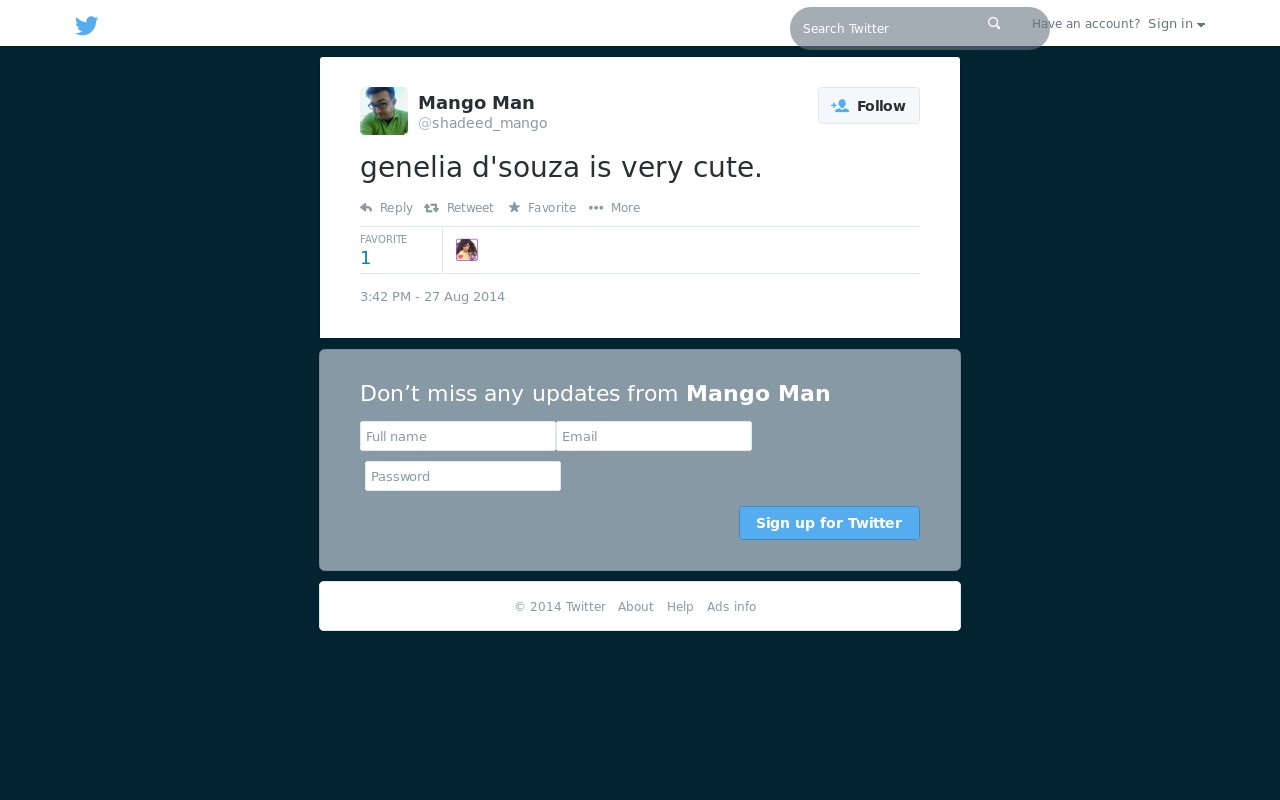
Task: Click the Twitter bird logo
Action: pos(87,26)
